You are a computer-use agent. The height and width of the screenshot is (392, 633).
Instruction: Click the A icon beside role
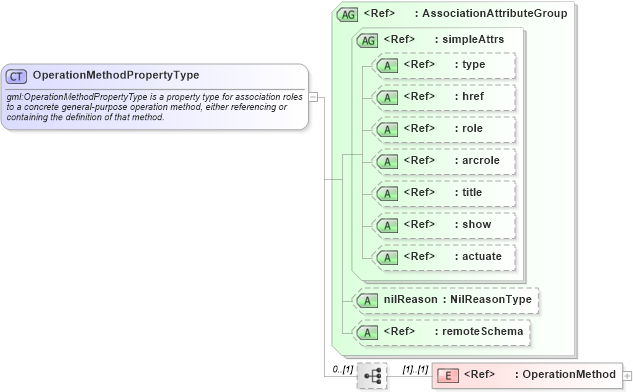click(387, 130)
